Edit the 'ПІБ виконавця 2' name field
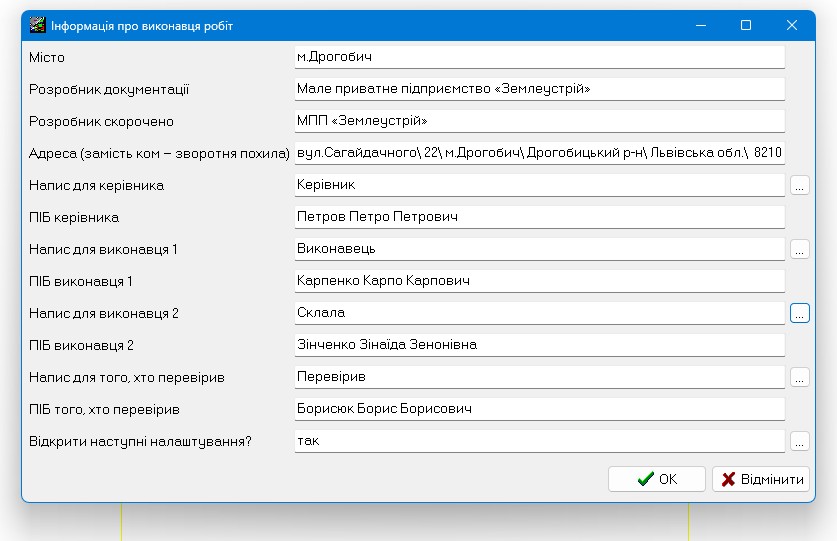 point(539,345)
